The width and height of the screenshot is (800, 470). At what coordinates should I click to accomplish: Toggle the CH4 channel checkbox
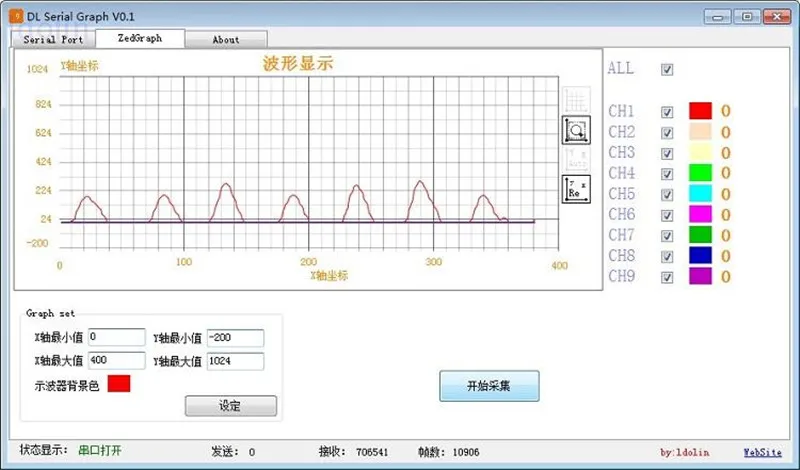pos(667,174)
